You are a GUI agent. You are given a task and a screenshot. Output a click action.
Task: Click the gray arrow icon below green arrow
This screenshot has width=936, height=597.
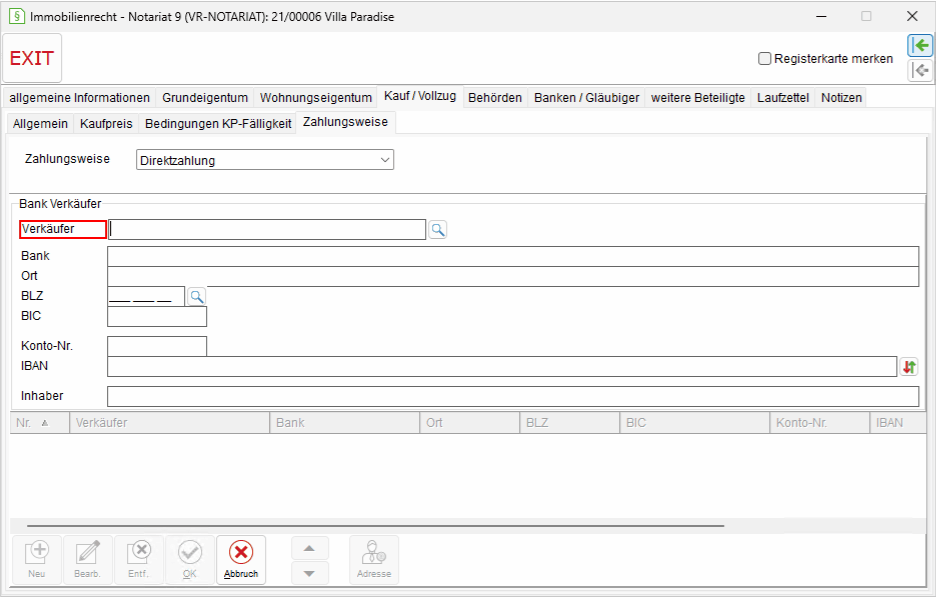coord(920,70)
